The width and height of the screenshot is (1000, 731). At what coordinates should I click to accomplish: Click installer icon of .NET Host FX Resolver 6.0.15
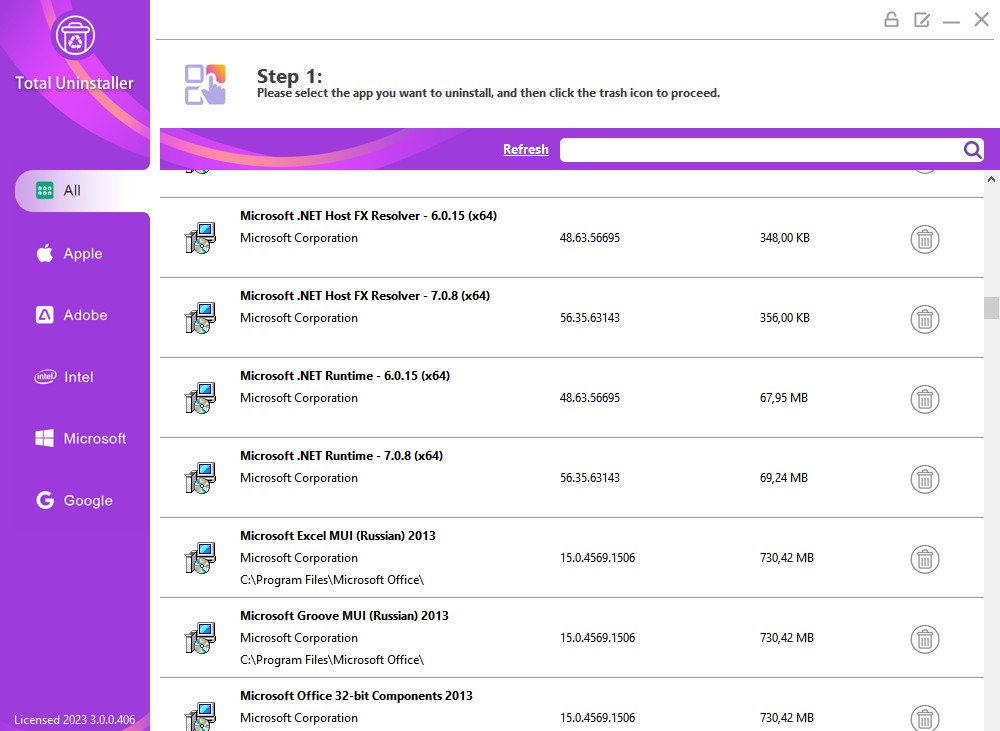coord(200,238)
